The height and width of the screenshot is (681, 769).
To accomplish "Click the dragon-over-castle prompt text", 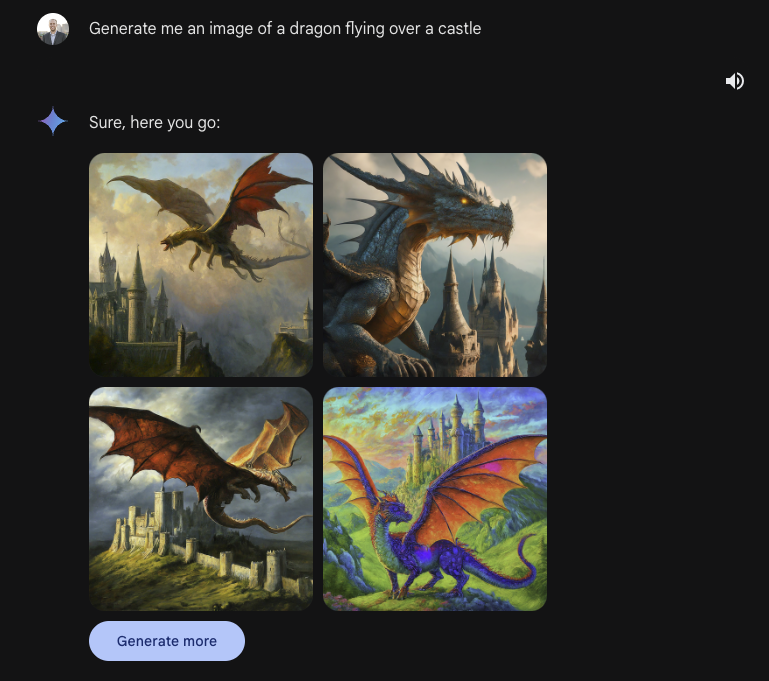I will click(x=285, y=29).
